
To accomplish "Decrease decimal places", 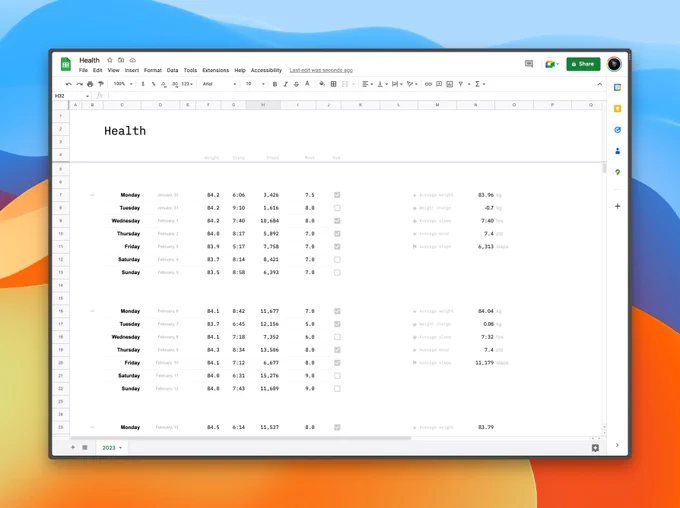I will pyautogui.click(x=164, y=84).
